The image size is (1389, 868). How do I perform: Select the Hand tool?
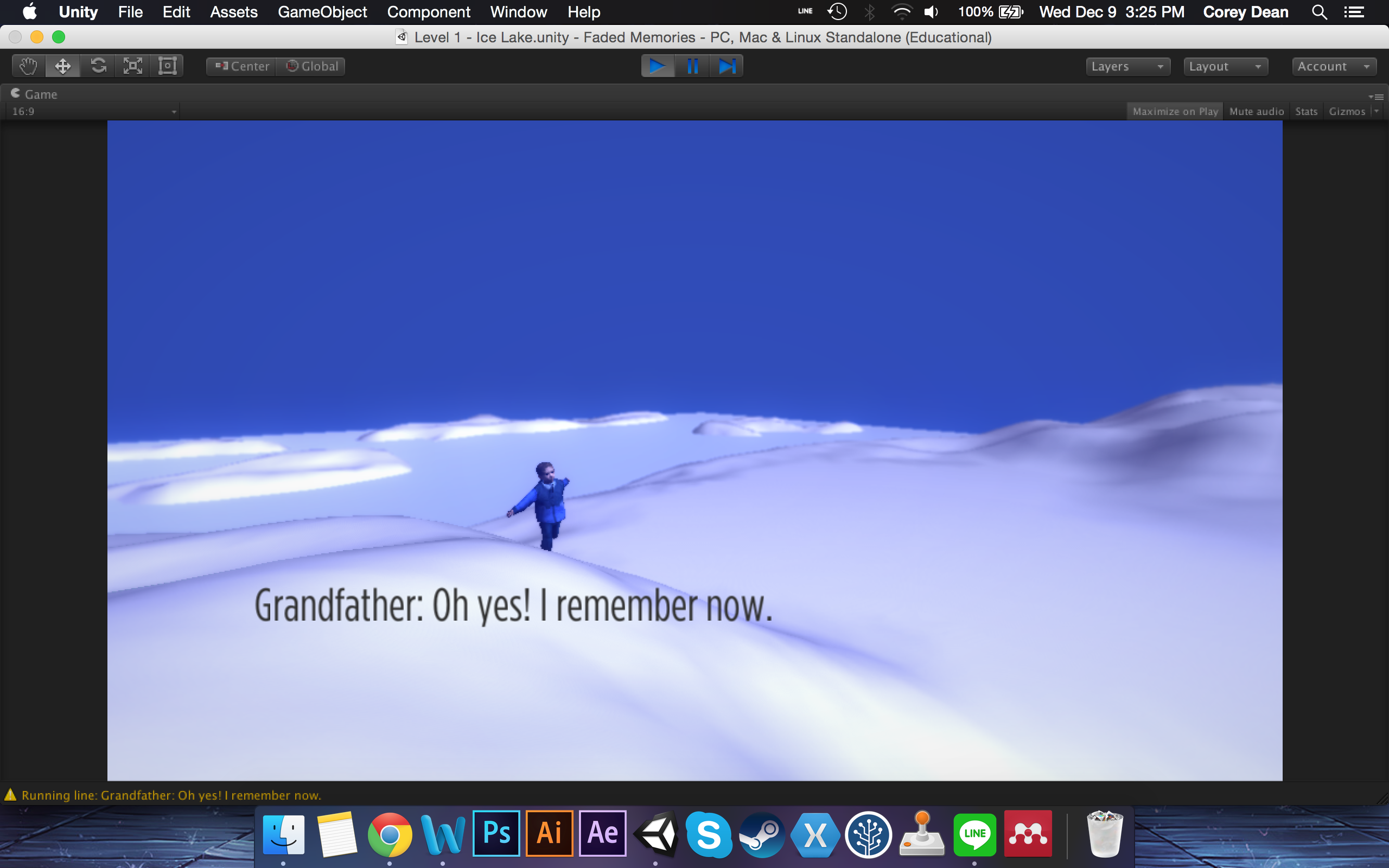pyautogui.click(x=28, y=66)
